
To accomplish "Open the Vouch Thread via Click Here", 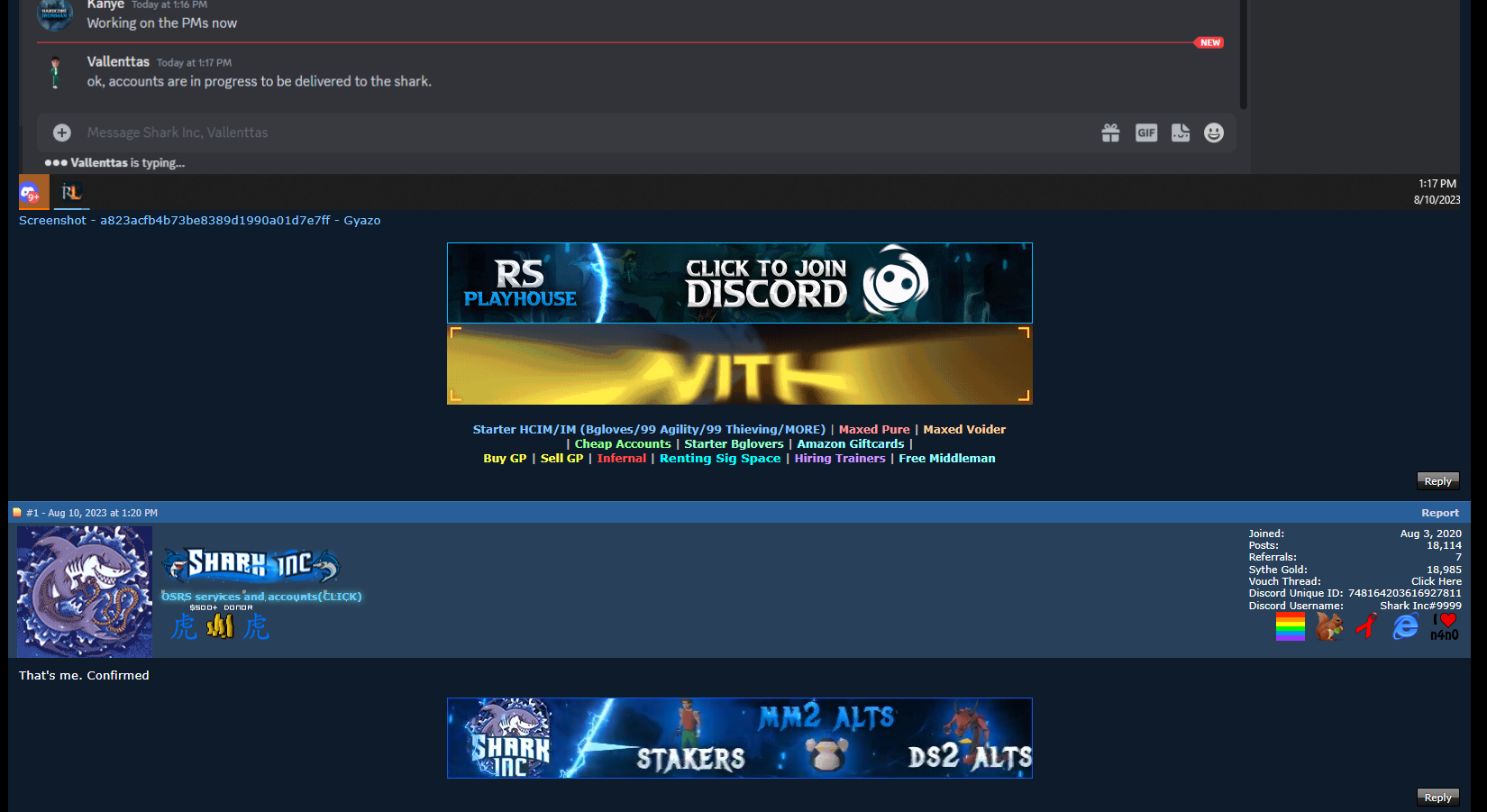I will [1436, 581].
